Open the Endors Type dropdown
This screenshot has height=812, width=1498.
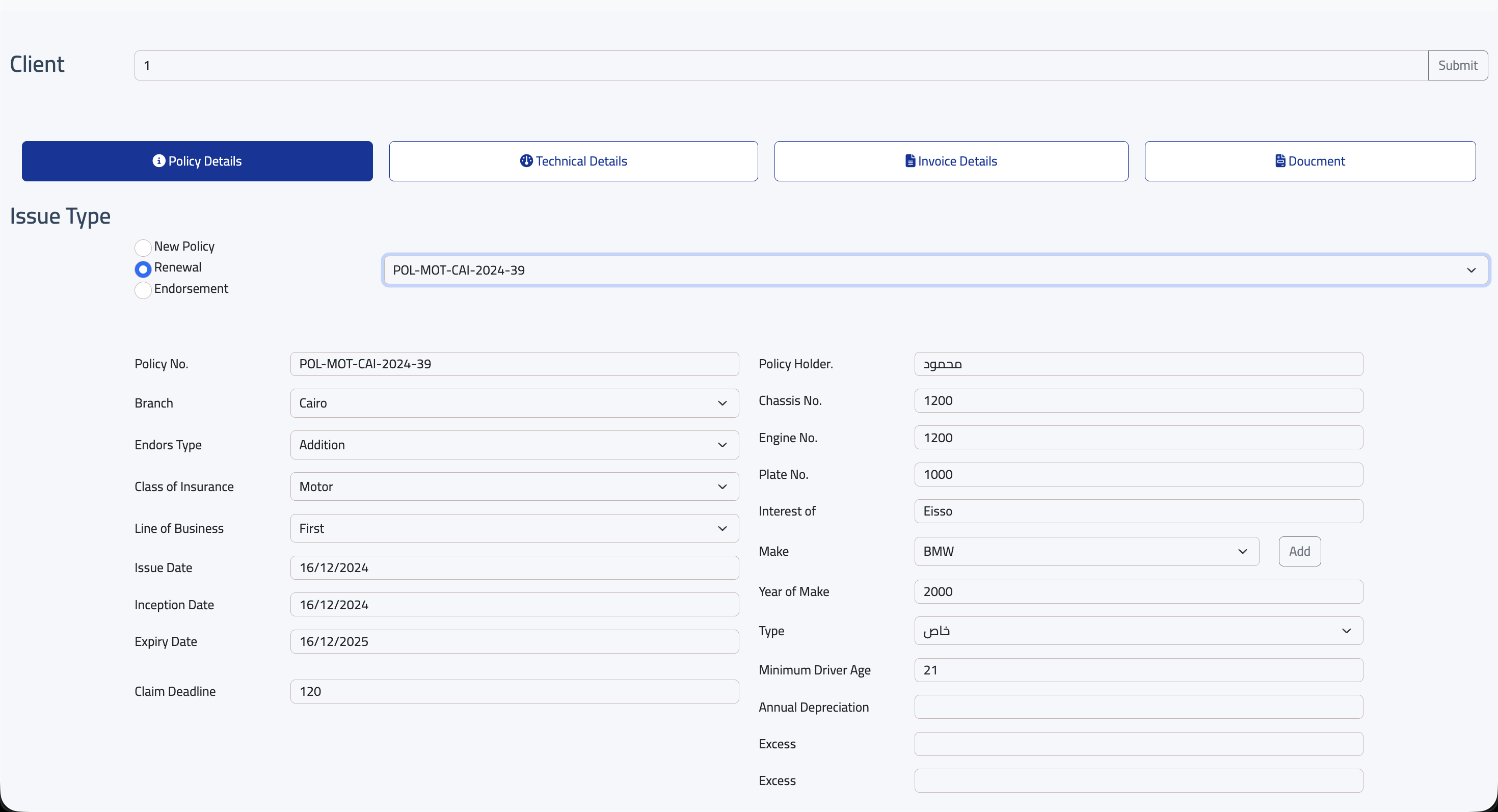coord(514,445)
